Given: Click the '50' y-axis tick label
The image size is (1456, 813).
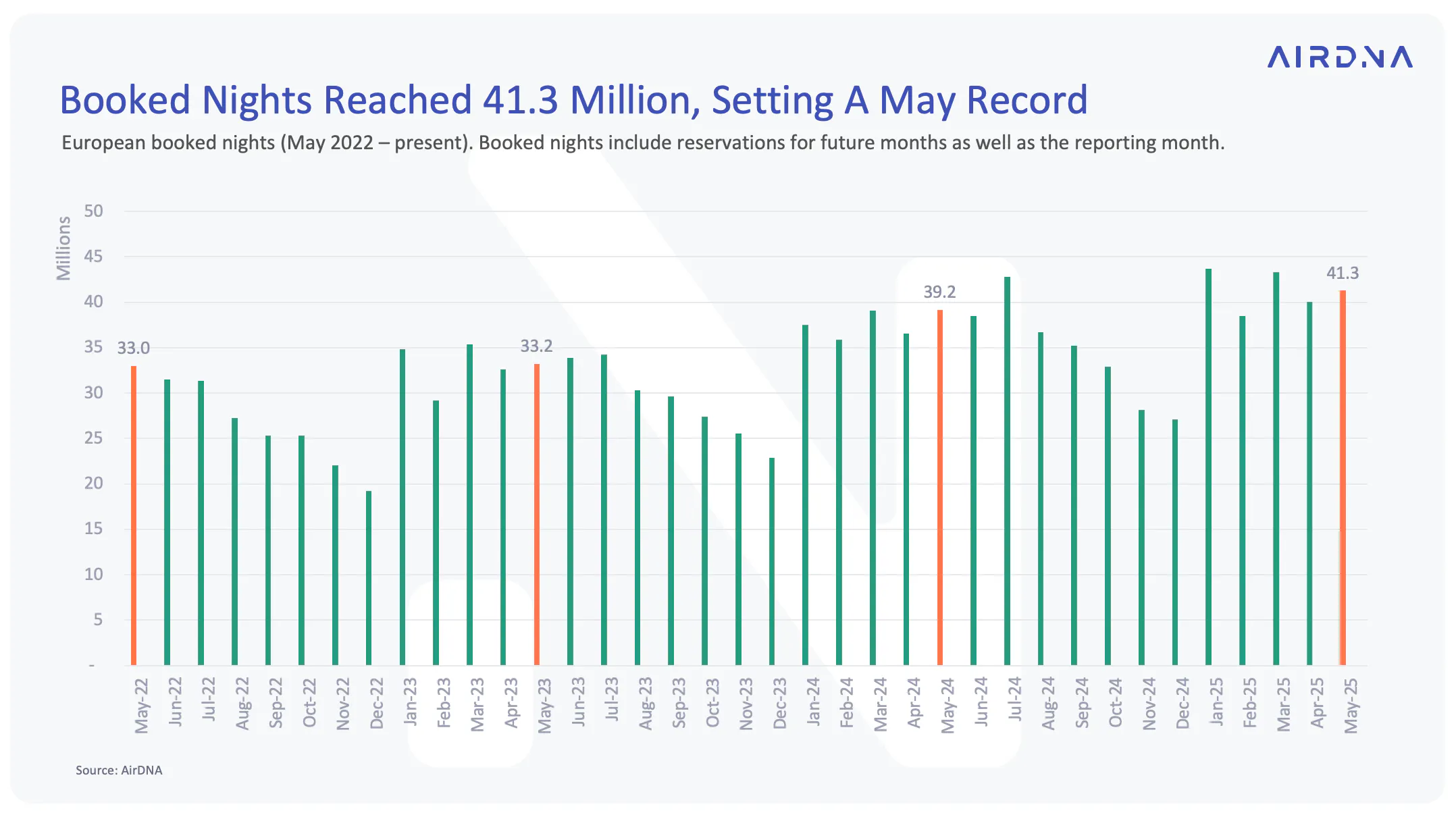Looking at the screenshot, I should [x=93, y=211].
